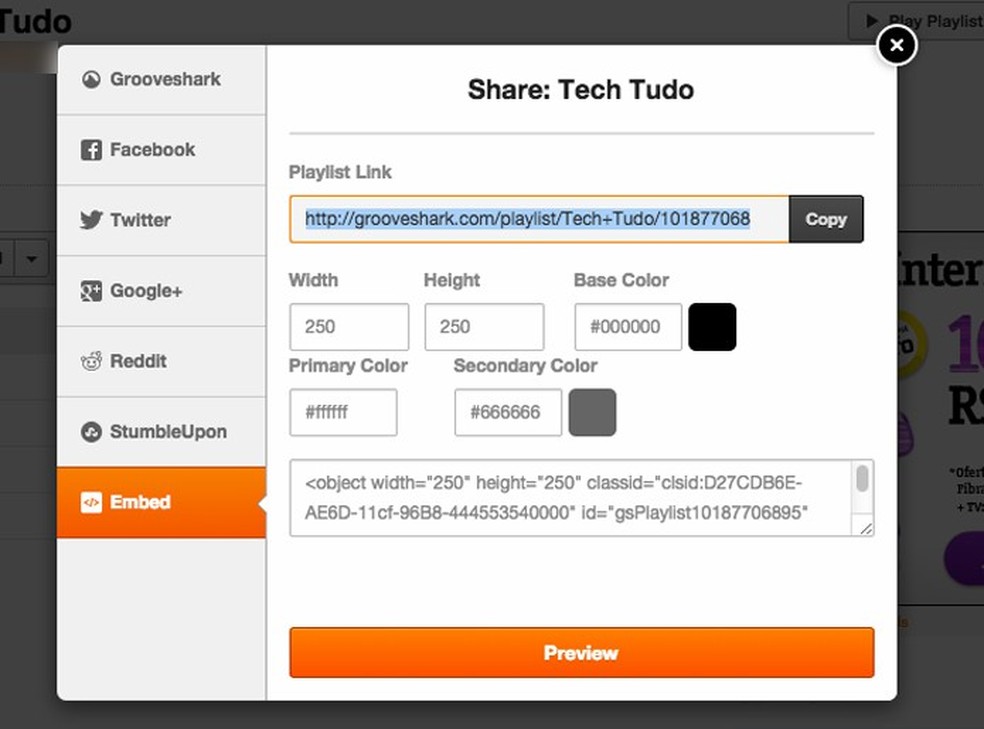Focus the Width input field

[x=348, y=327]
